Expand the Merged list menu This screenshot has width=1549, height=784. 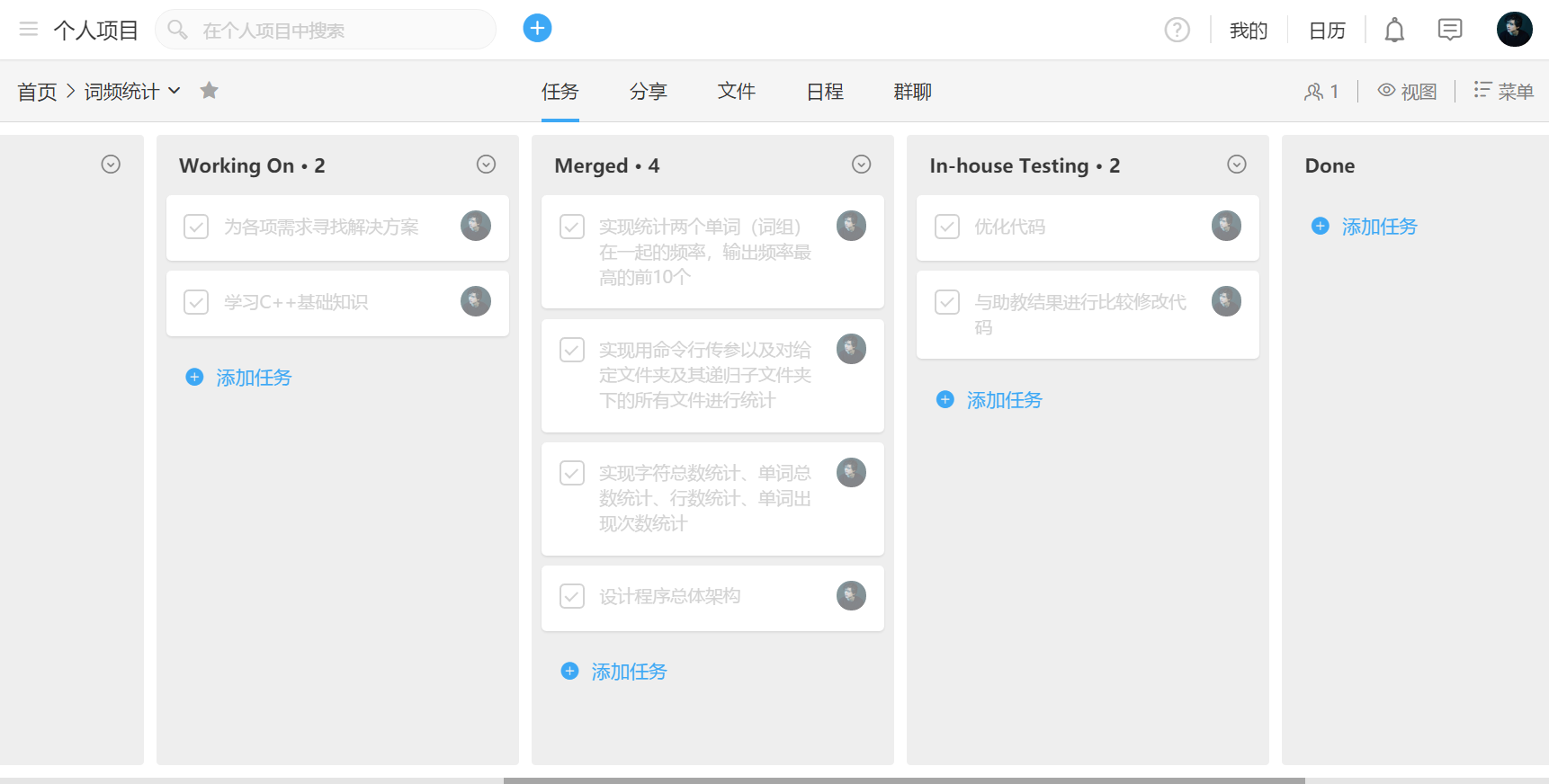pos(861,164)
